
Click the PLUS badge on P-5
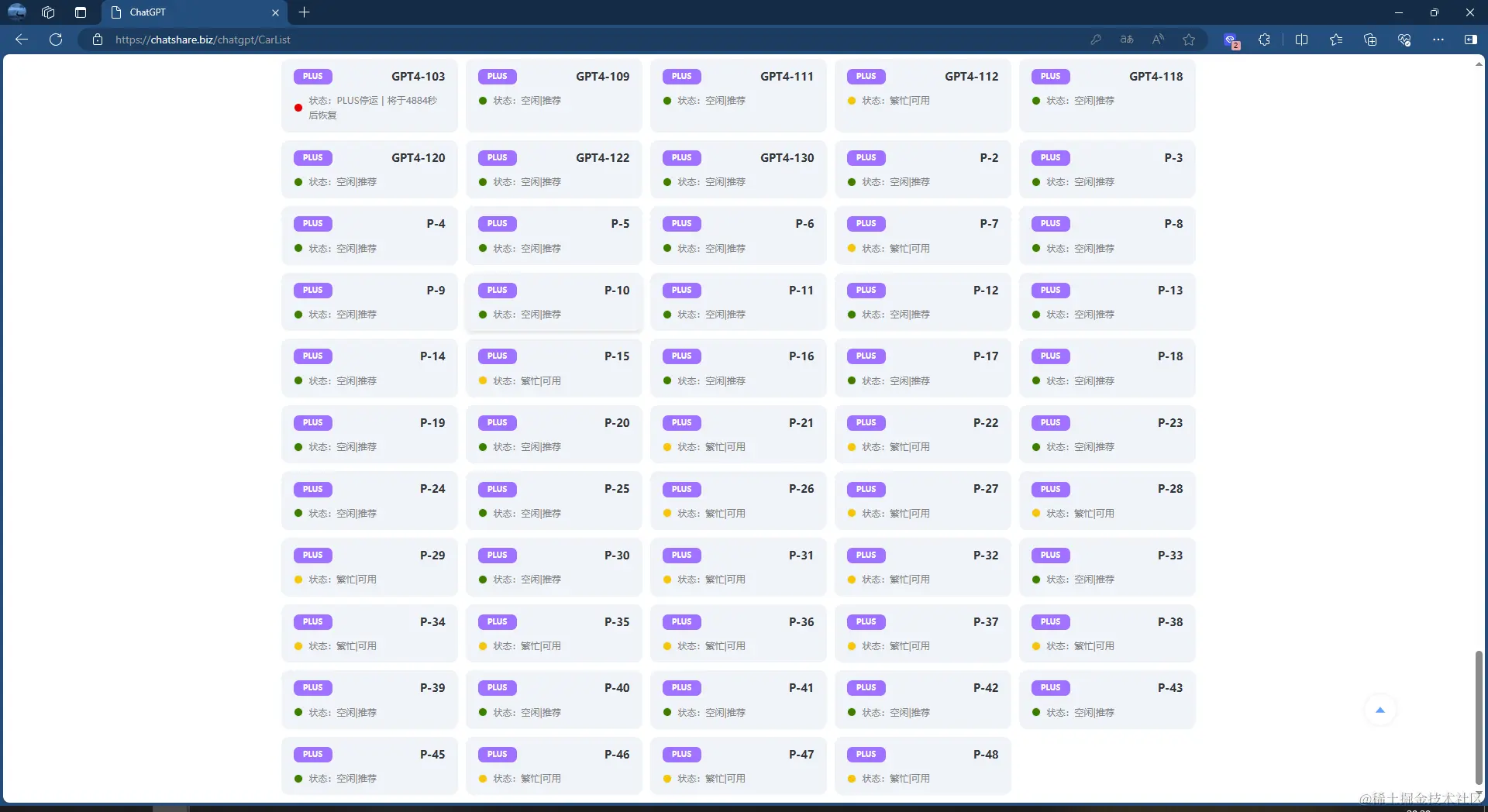click(498, 223)
